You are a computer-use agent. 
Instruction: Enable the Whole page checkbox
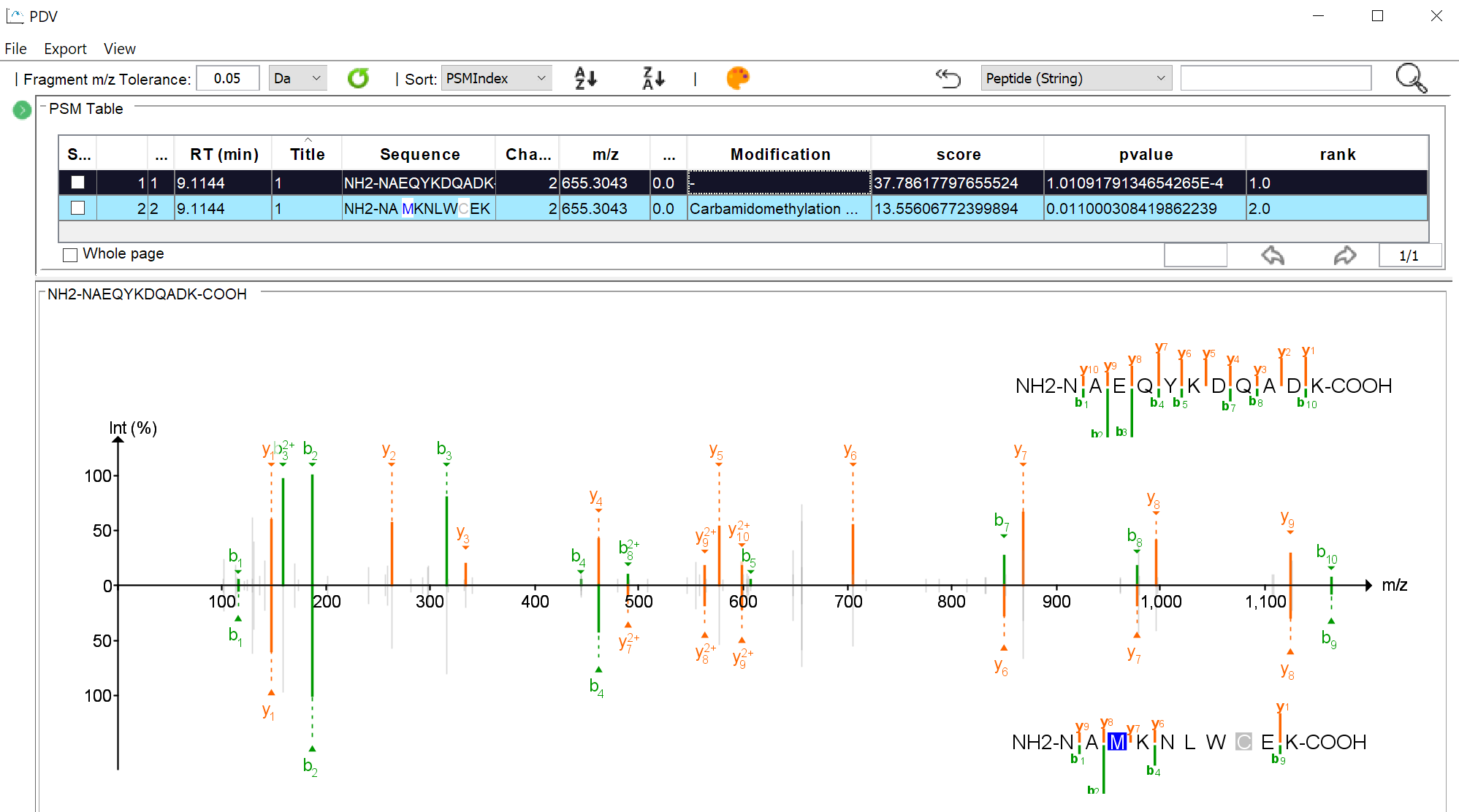click(x=69, y=253)
